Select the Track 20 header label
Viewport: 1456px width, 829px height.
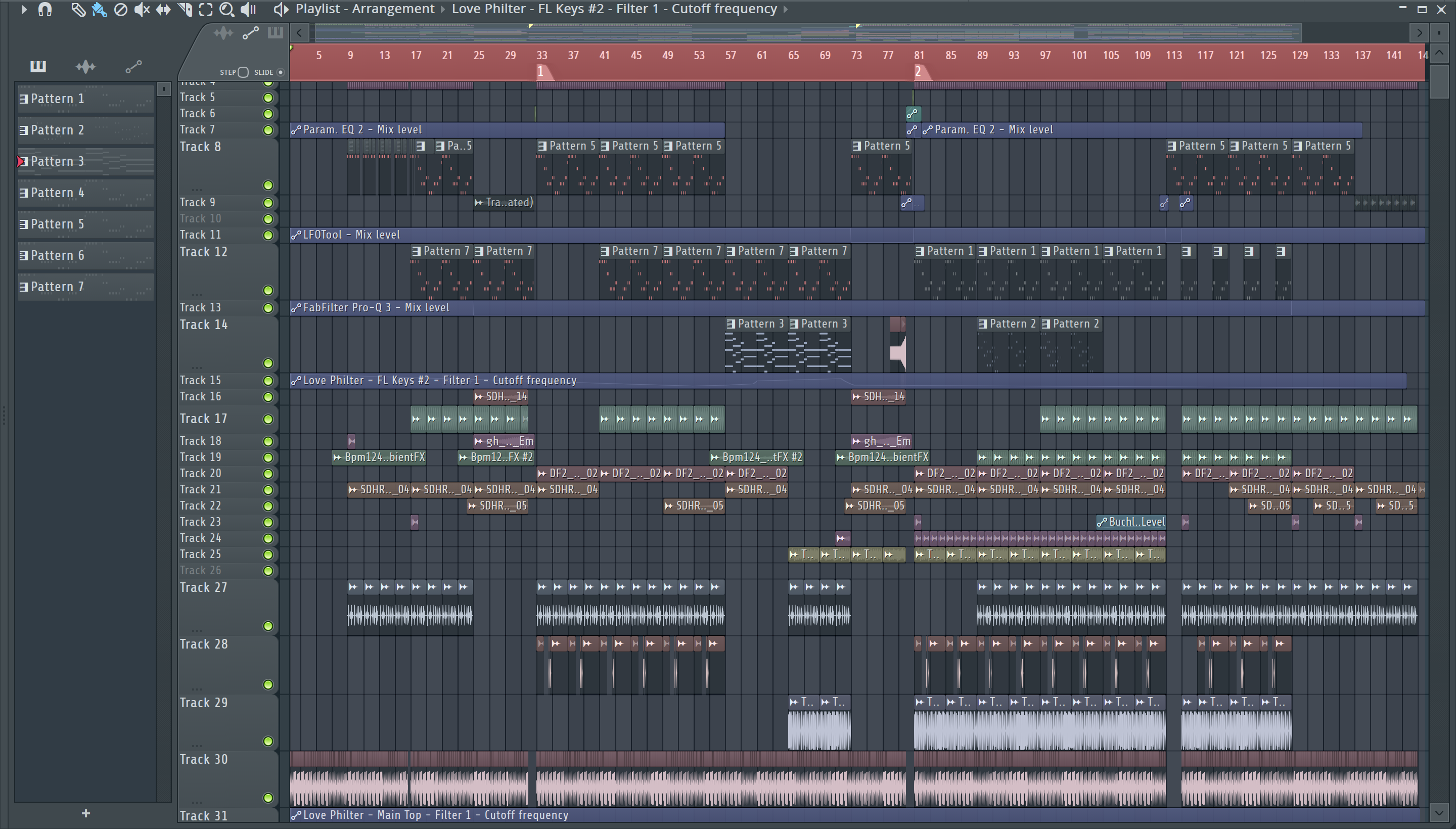pos(200,474)
